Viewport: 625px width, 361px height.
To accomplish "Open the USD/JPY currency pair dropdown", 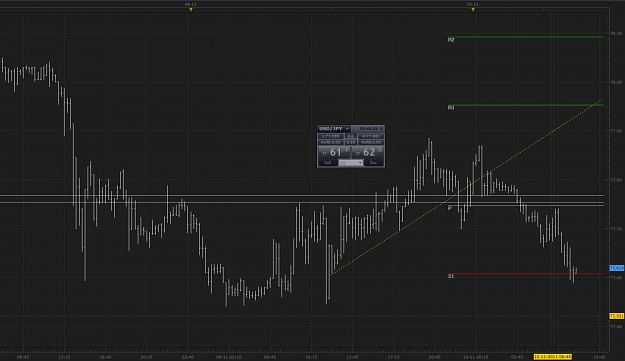I will pos(347,129).
